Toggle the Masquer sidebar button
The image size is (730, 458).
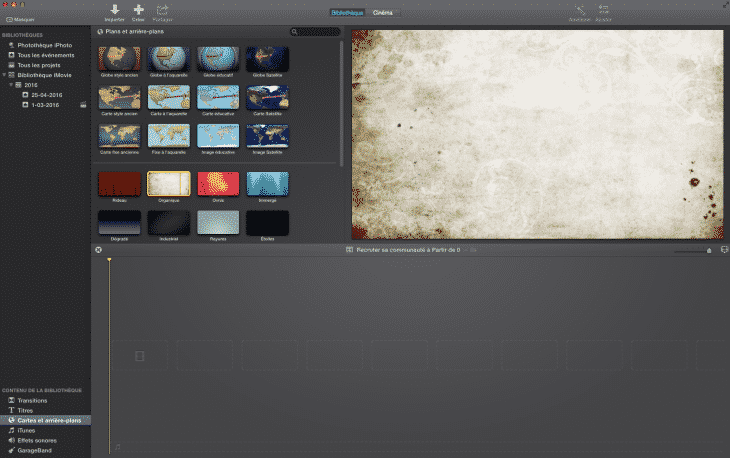[18, 19]
